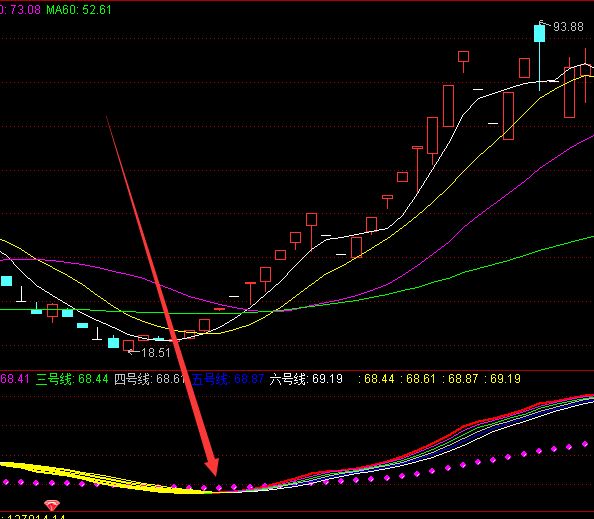This screenshot has width=594, height=519.
Task: Click the yellow 68.87 value
Action: pyautogui.click(x=463, y=379)
